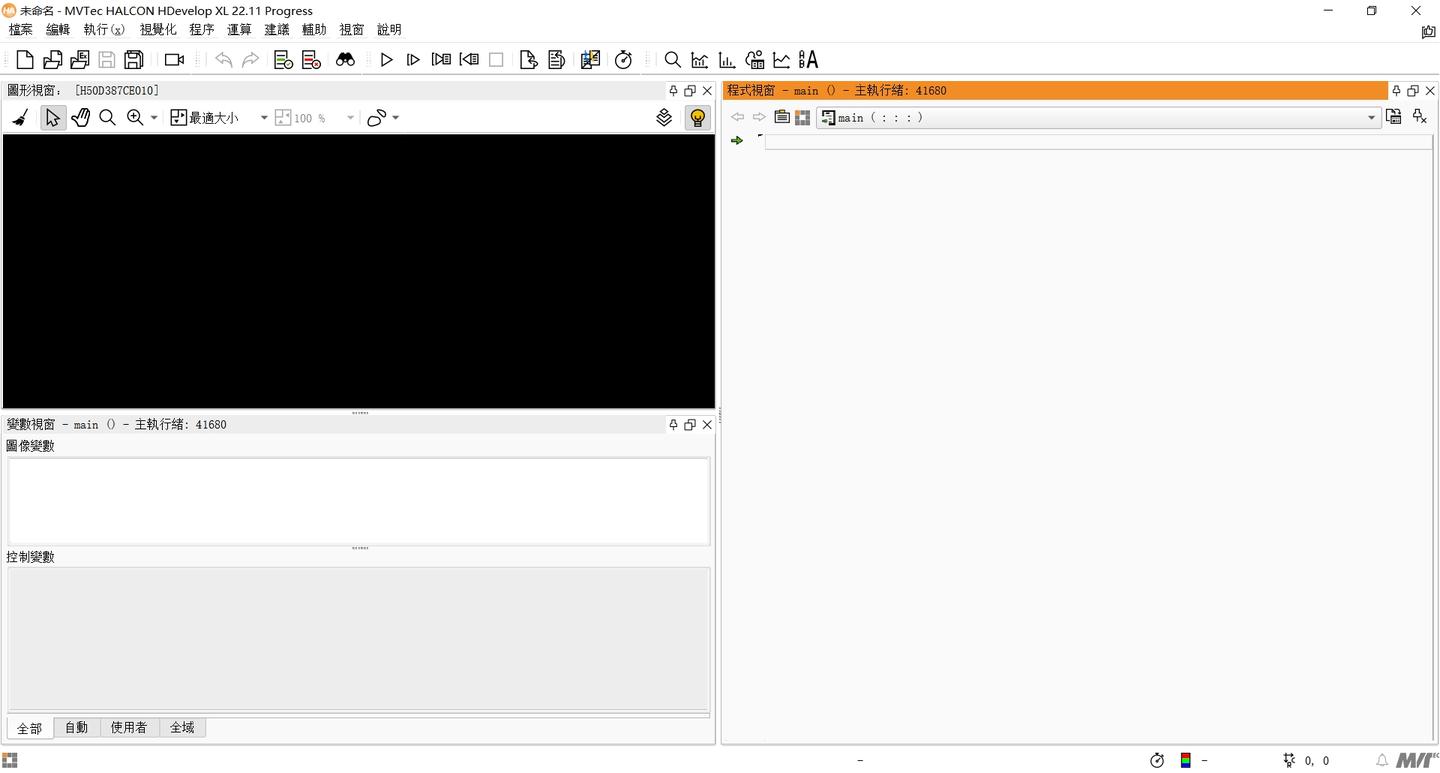1440x773 pixels.
Task: Expand the zoom tool dropdown arrow
Action: [154, 118]
